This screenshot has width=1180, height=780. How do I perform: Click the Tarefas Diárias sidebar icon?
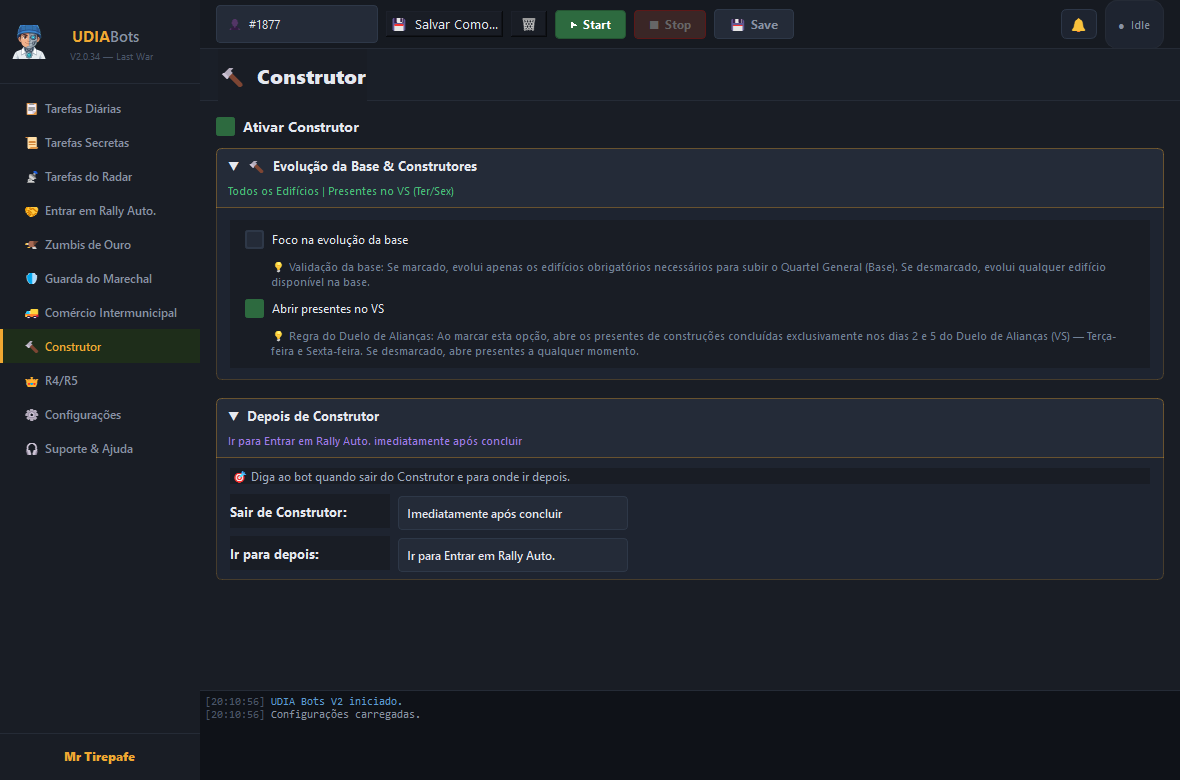32,109
